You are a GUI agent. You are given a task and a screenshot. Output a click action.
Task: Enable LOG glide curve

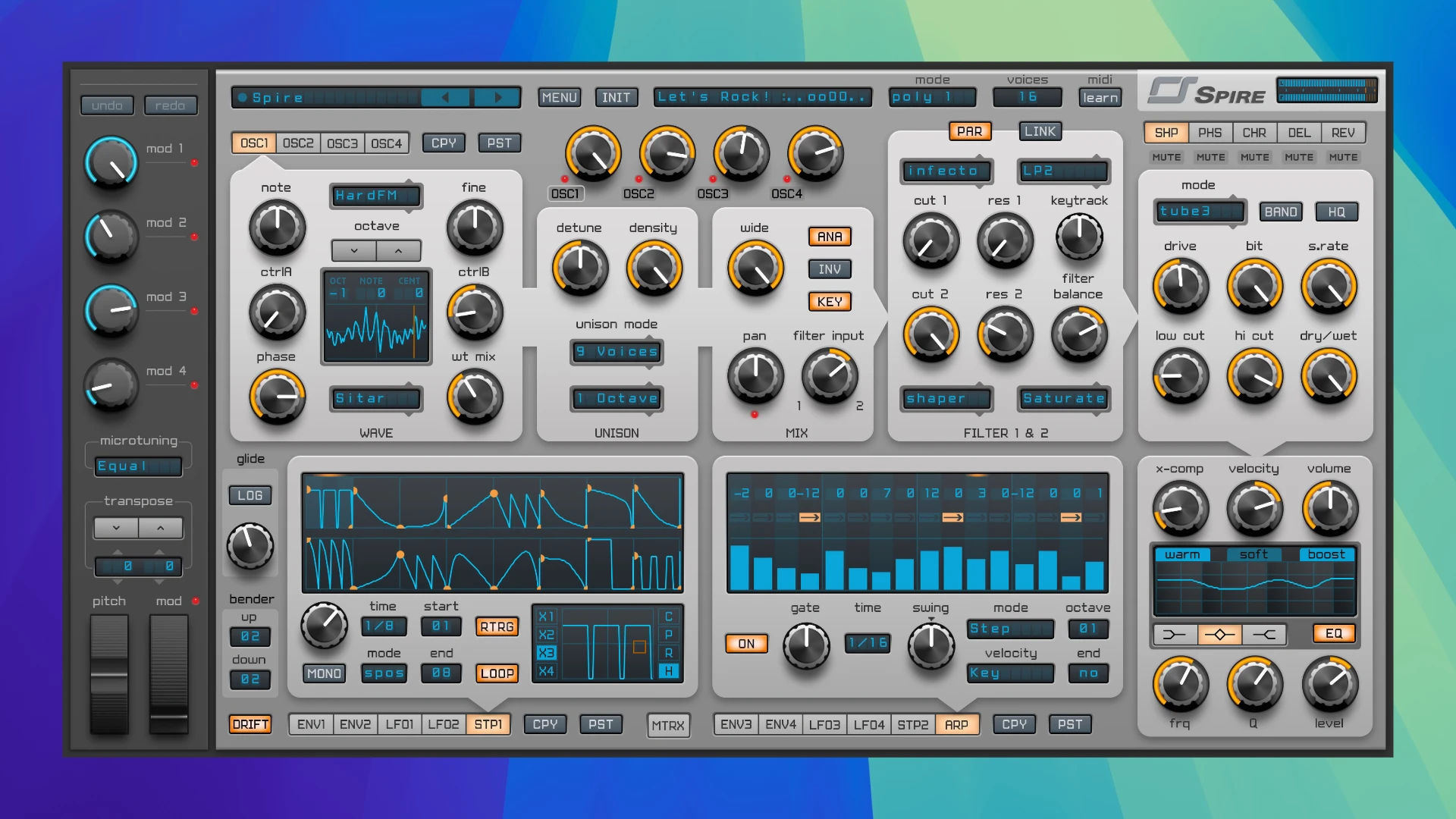pyautogui.click(x=250, y=495)
